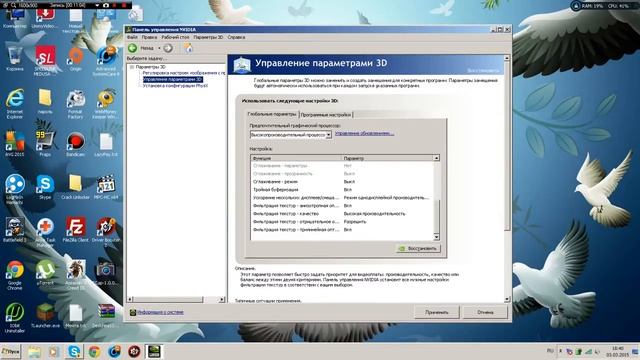Click the Восстановить button below settings list

(x=418, y=248)
